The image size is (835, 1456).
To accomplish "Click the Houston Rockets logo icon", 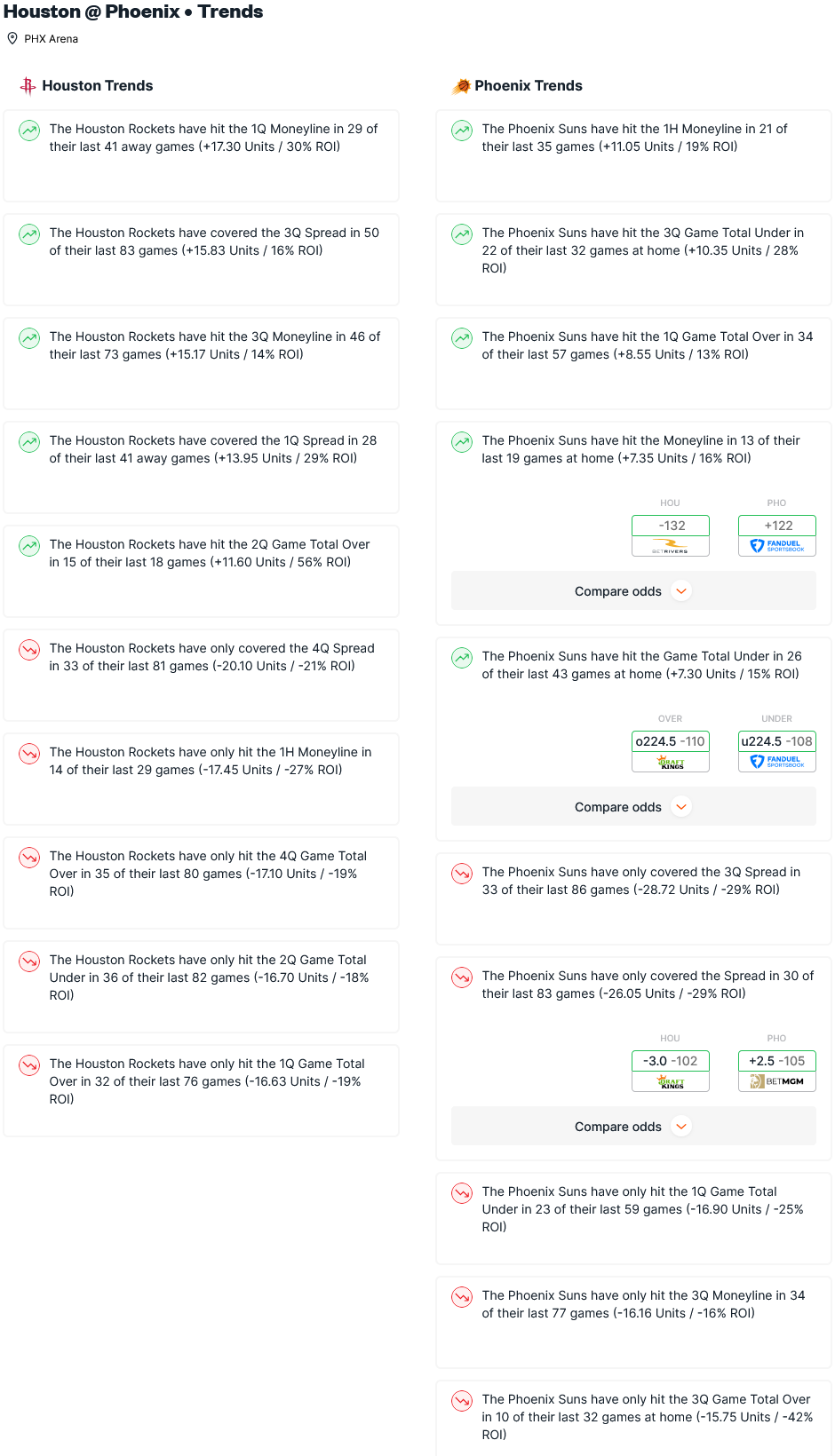I will tap(28, 86).
